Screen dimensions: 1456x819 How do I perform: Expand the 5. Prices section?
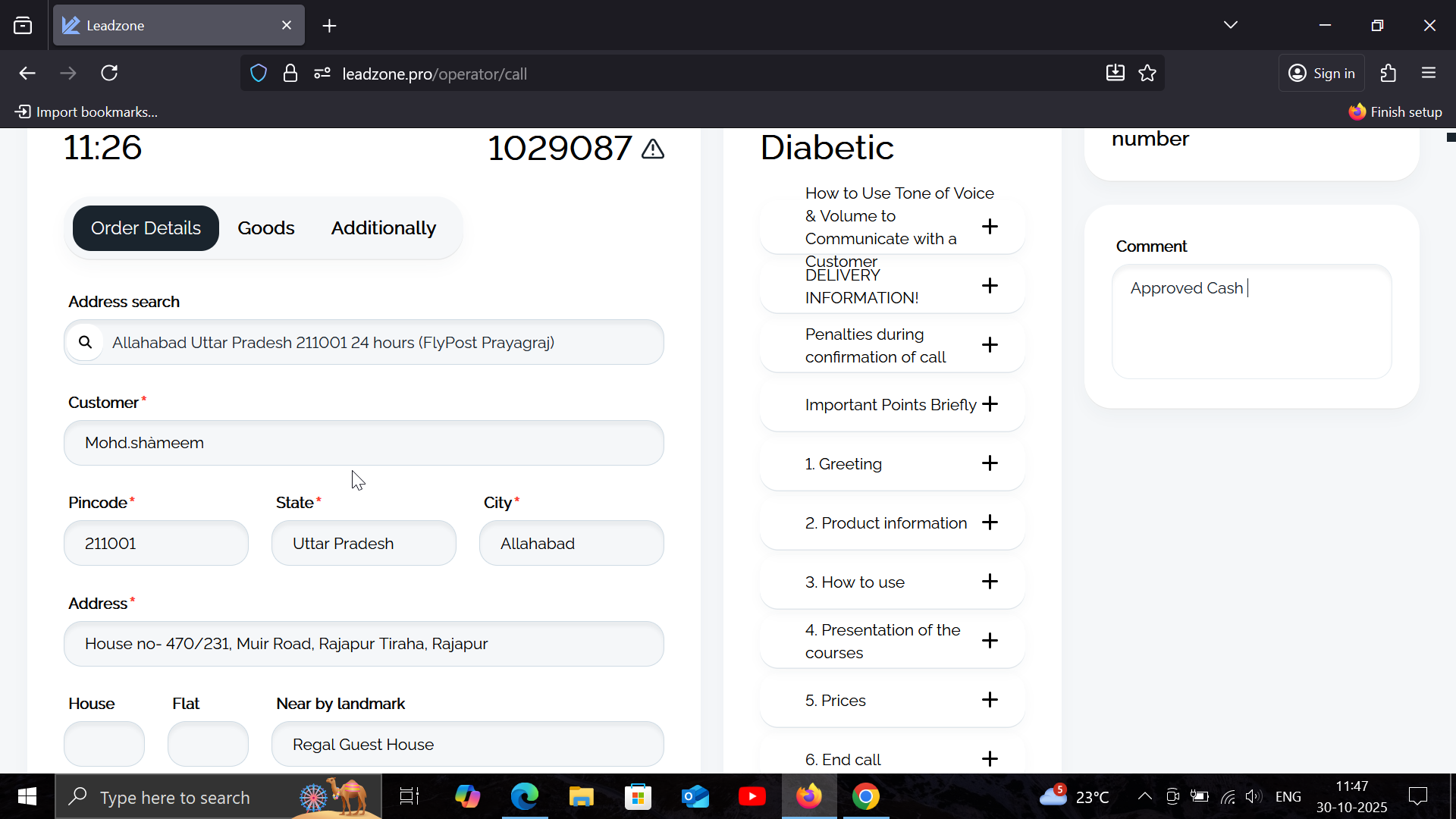(990, 700)
